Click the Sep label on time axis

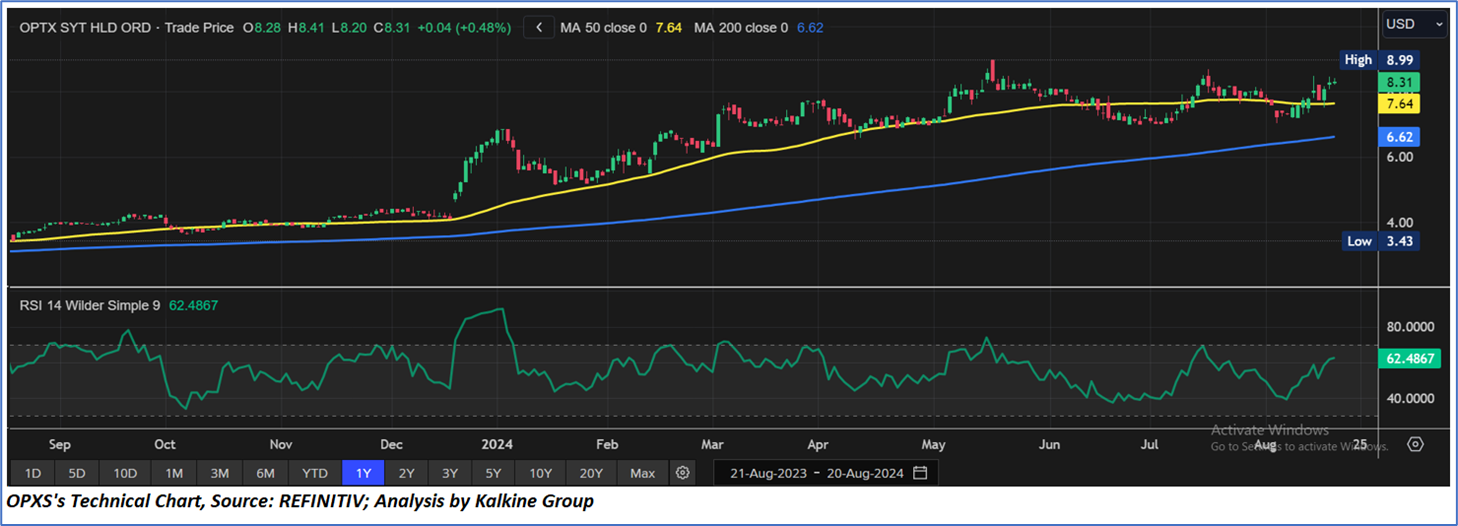59,444
